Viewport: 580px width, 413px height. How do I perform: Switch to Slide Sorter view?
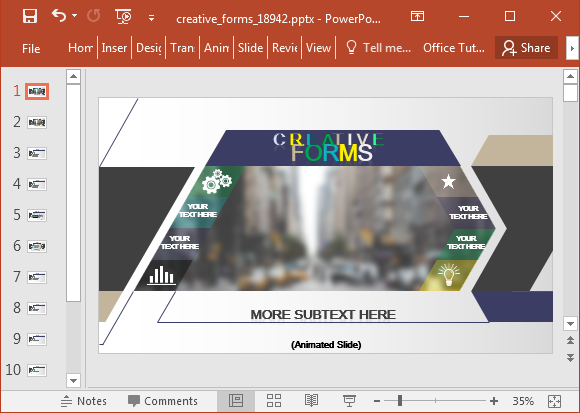(x=274, y=401)
